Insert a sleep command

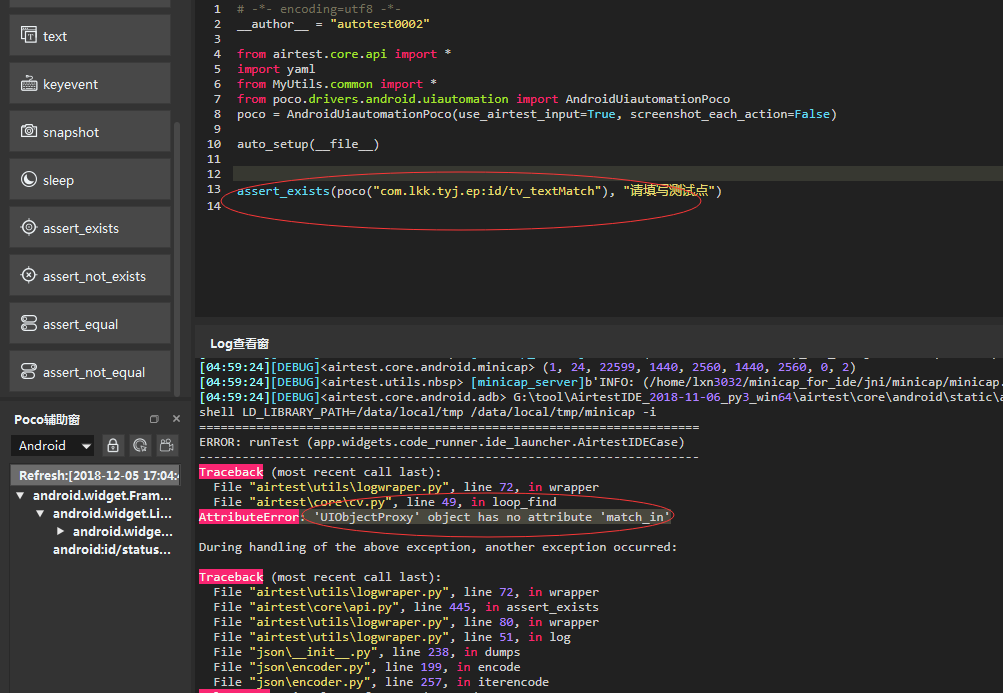pos(90,179)
